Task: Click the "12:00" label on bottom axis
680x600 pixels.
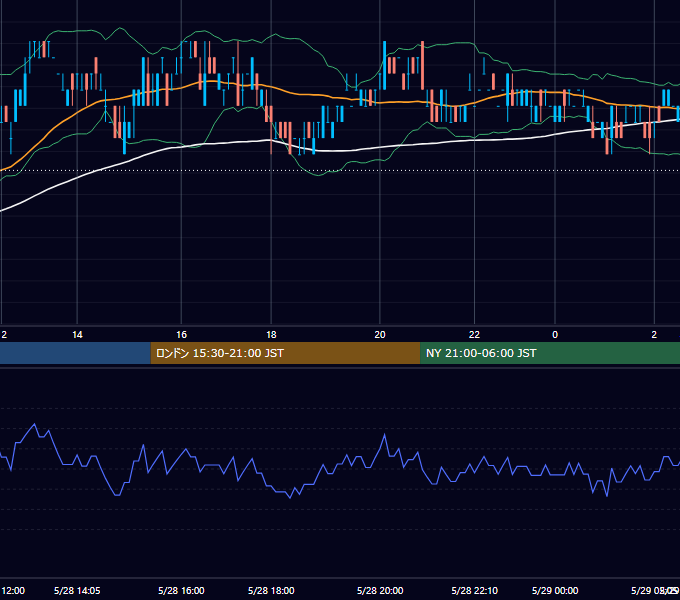Action: pyautogui.click(x=13, y=590)
